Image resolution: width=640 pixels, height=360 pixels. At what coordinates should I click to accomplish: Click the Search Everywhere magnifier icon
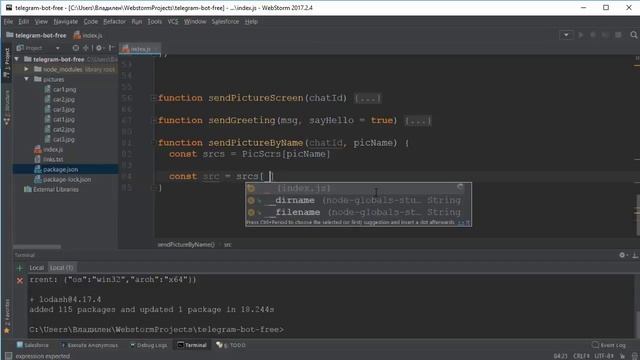pyautogui.click(x=634, y=35)
